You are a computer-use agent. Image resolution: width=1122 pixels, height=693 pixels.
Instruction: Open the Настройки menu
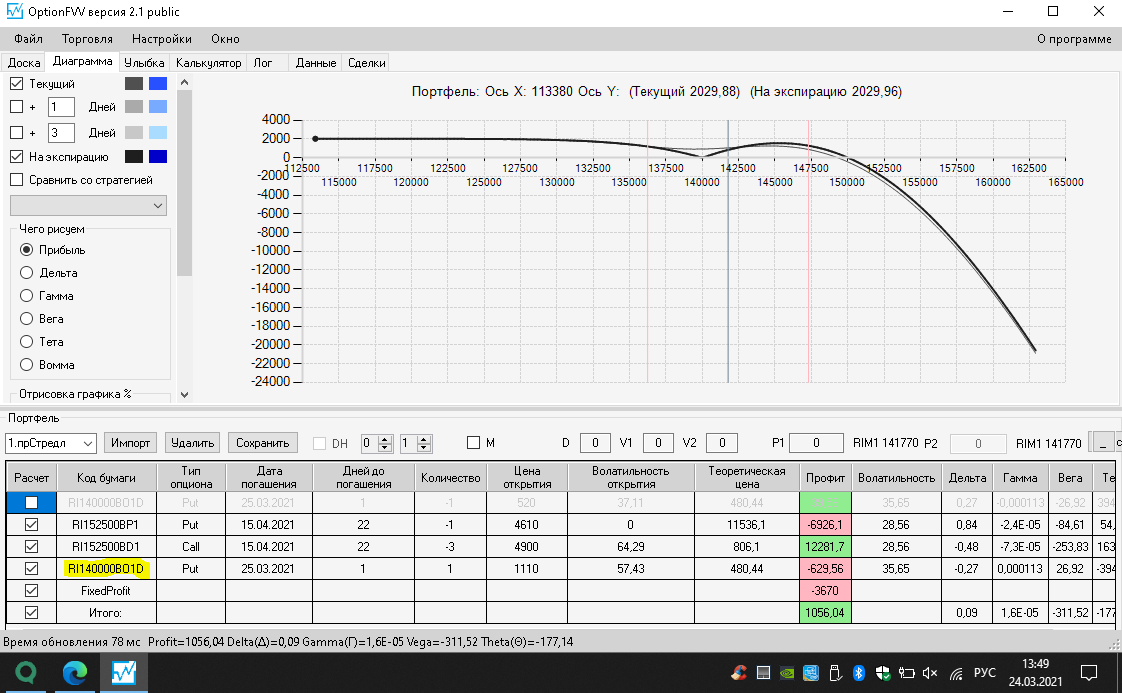(162, 39)
